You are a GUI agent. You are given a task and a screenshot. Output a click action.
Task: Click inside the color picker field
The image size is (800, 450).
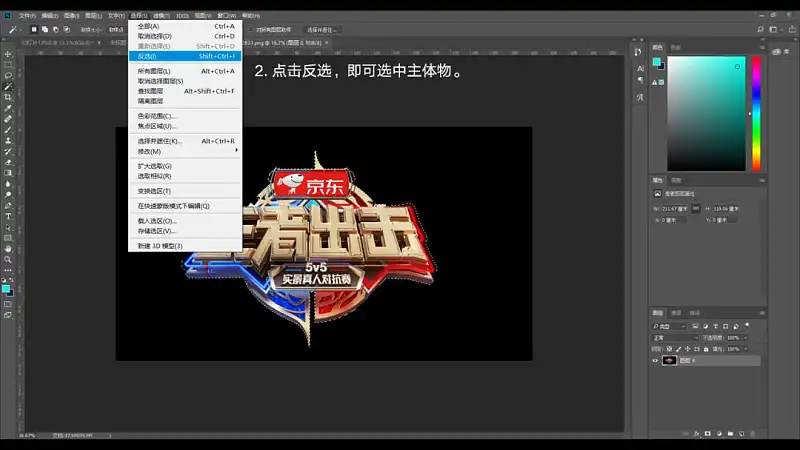pos(706,113)
